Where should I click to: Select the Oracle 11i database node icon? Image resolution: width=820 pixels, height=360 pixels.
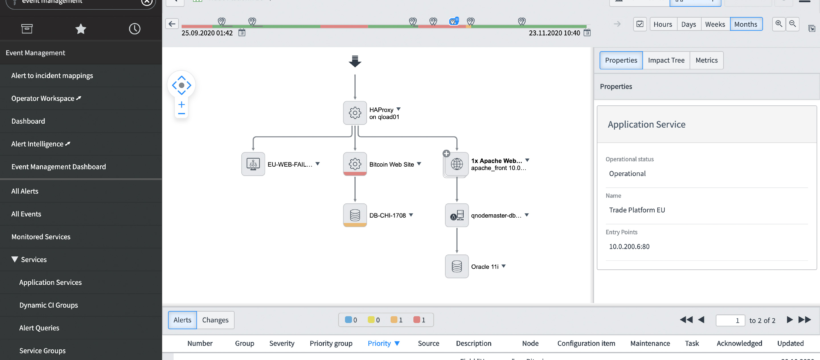tap(457, 266)
